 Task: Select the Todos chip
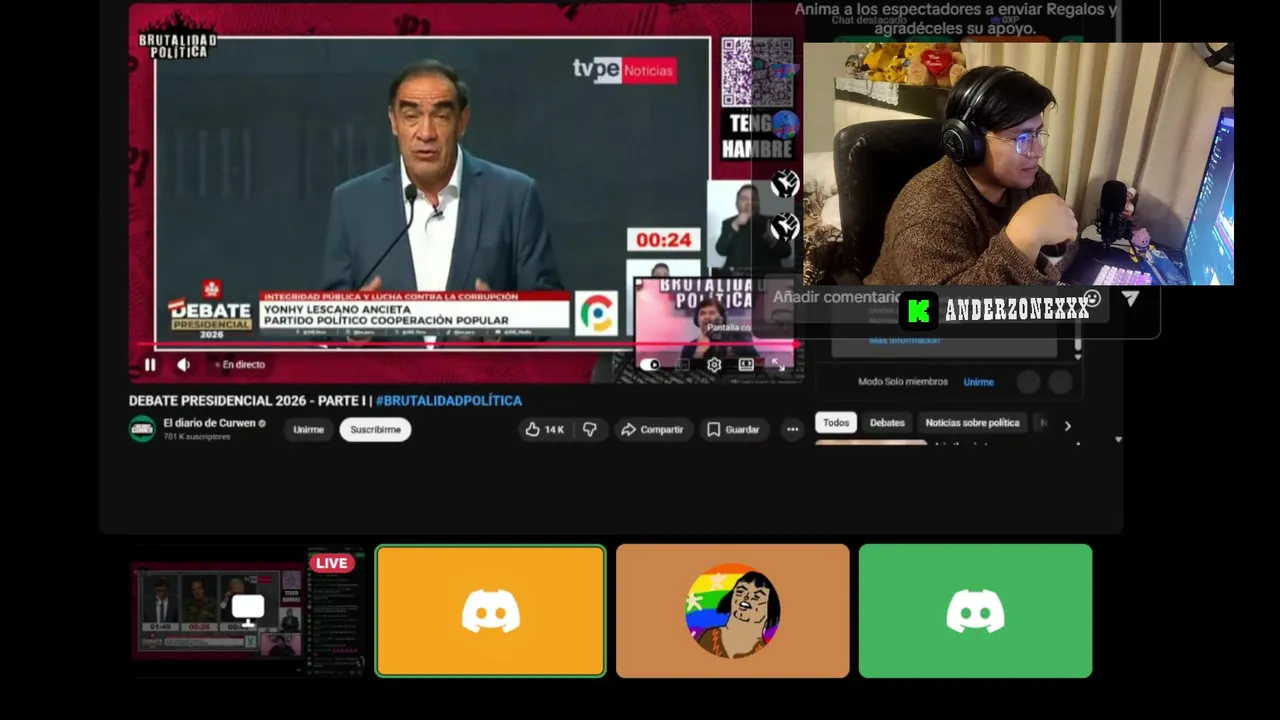836,423
